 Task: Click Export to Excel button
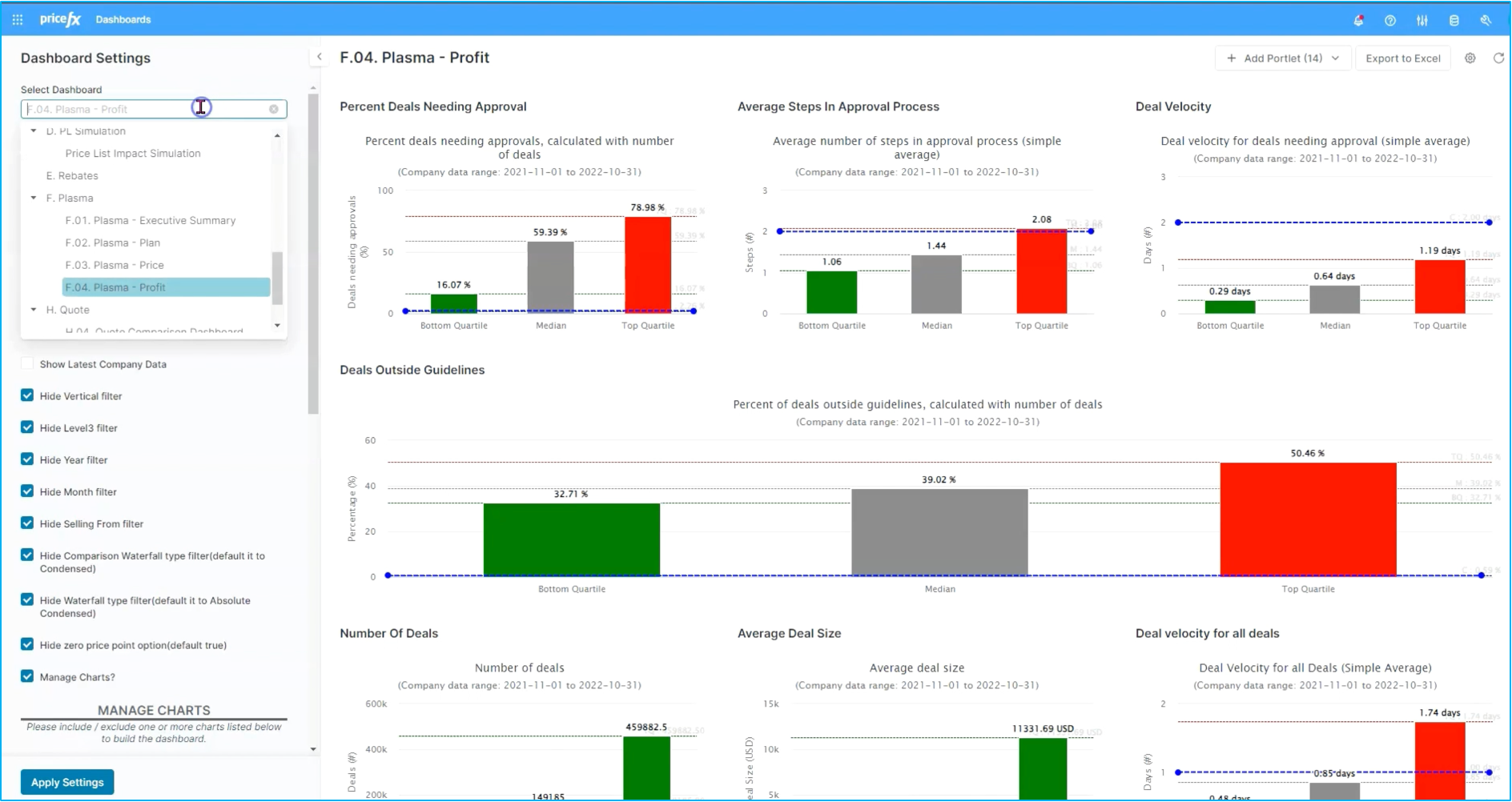1402,58
